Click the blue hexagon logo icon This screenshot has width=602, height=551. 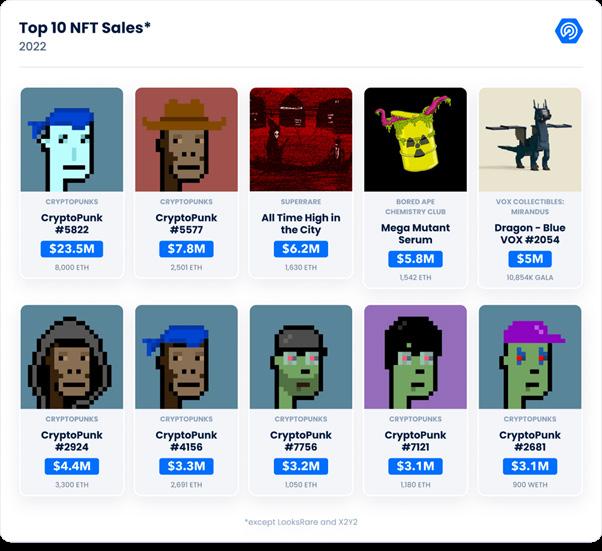[x=569, y=31]
